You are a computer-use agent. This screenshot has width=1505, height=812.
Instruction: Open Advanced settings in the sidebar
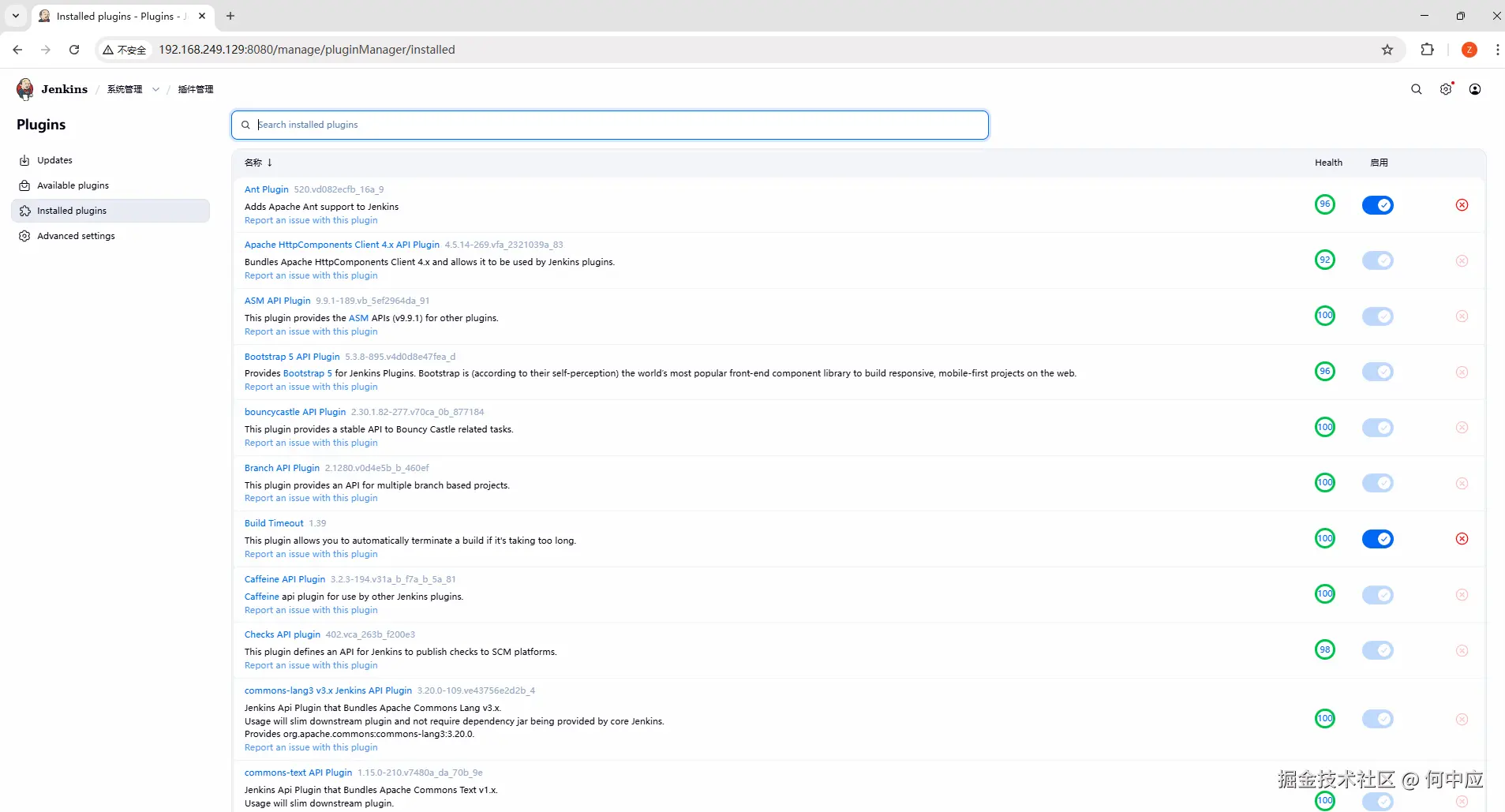point(110,236)
